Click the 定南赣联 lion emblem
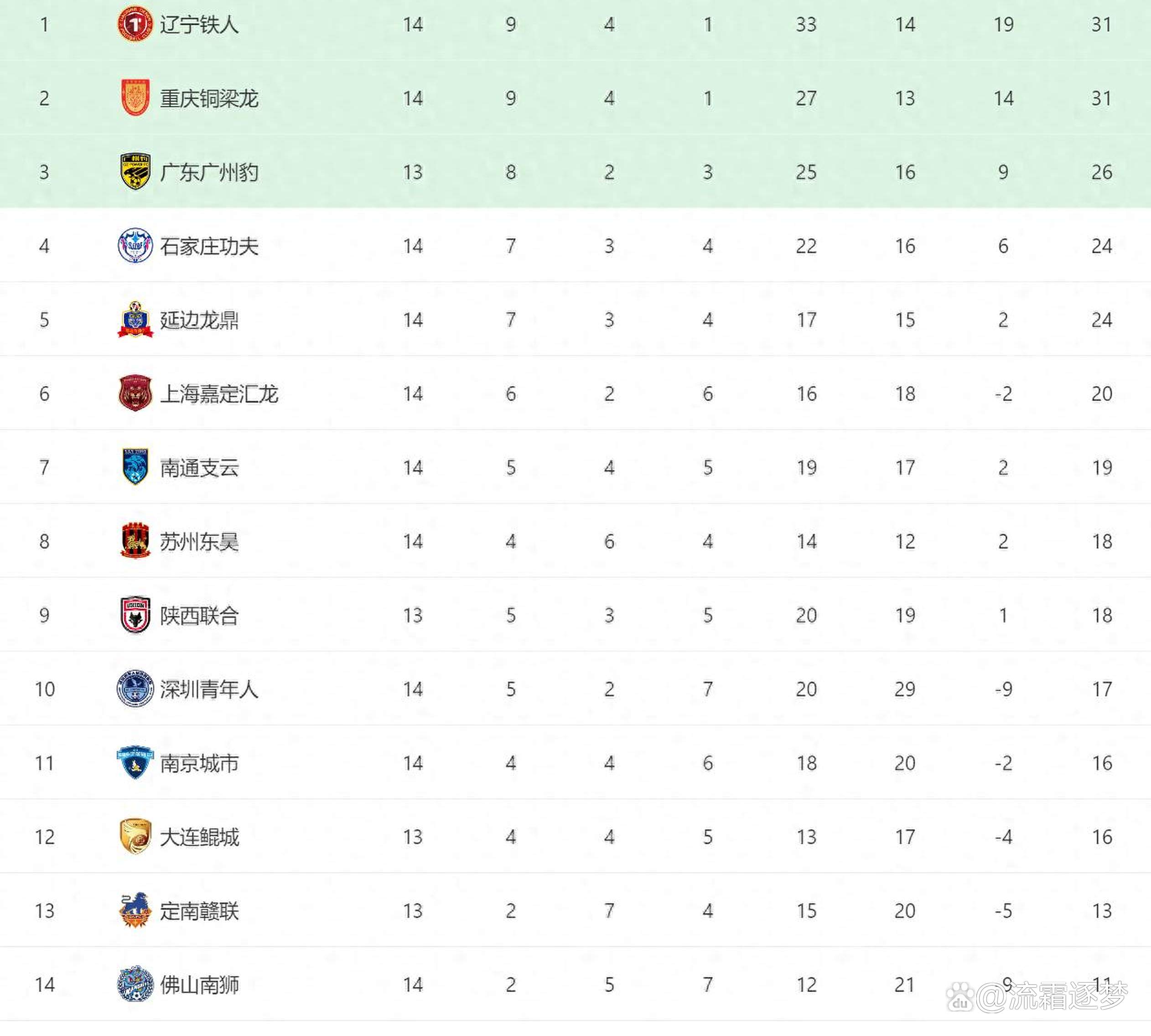1151x1036 pixels. coord(135,910)
